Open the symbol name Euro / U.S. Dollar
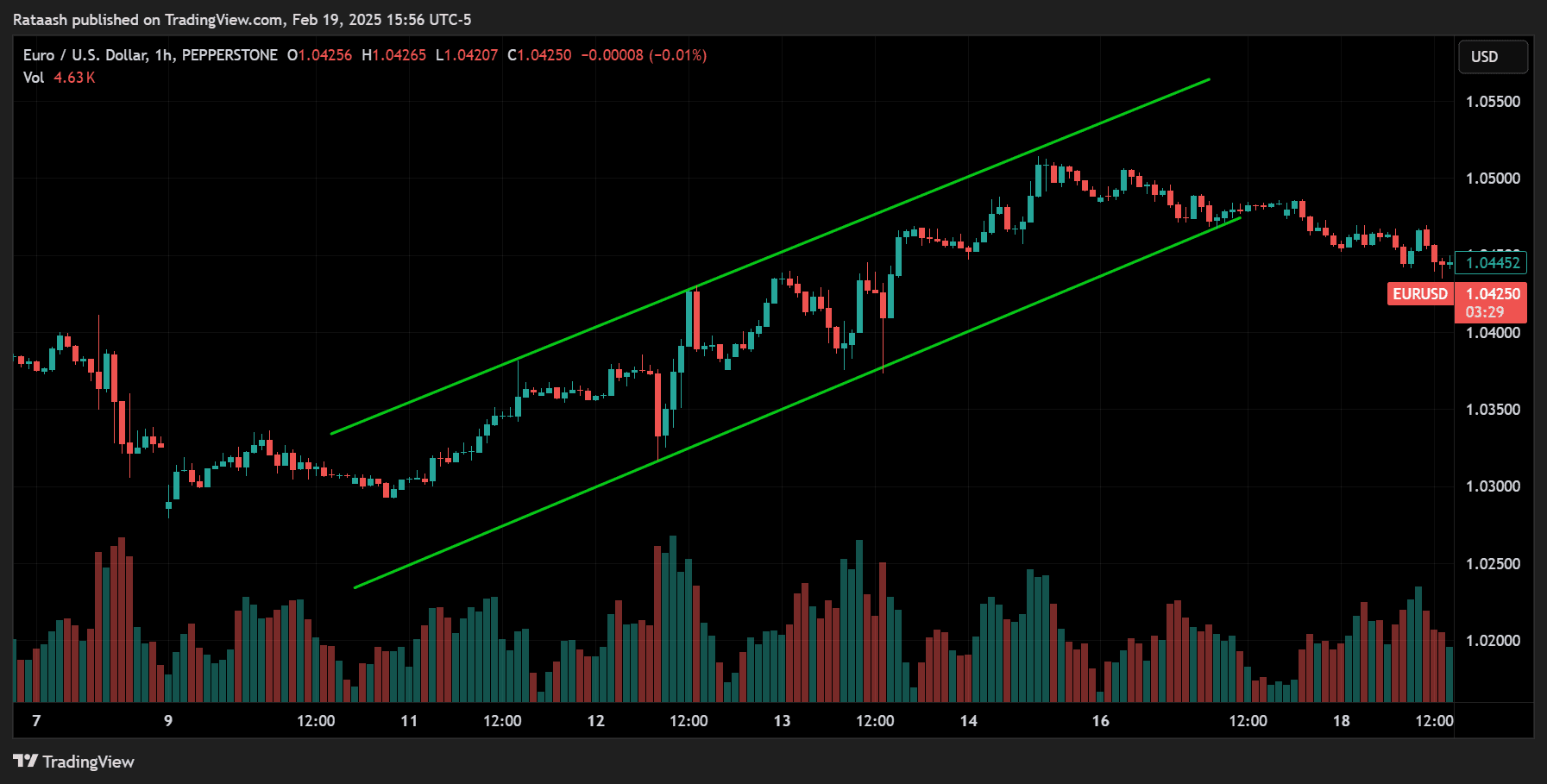 click(86, 55)
